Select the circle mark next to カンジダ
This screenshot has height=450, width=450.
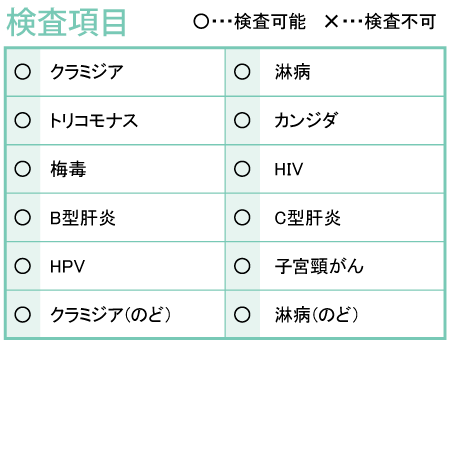pyautogui.click(x=242, y=120)
